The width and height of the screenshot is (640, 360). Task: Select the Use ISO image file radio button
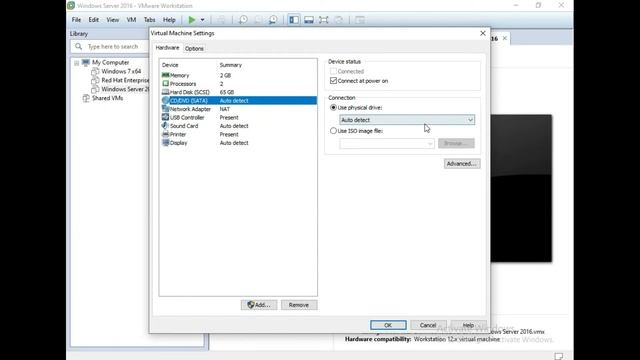click(333, 131)
